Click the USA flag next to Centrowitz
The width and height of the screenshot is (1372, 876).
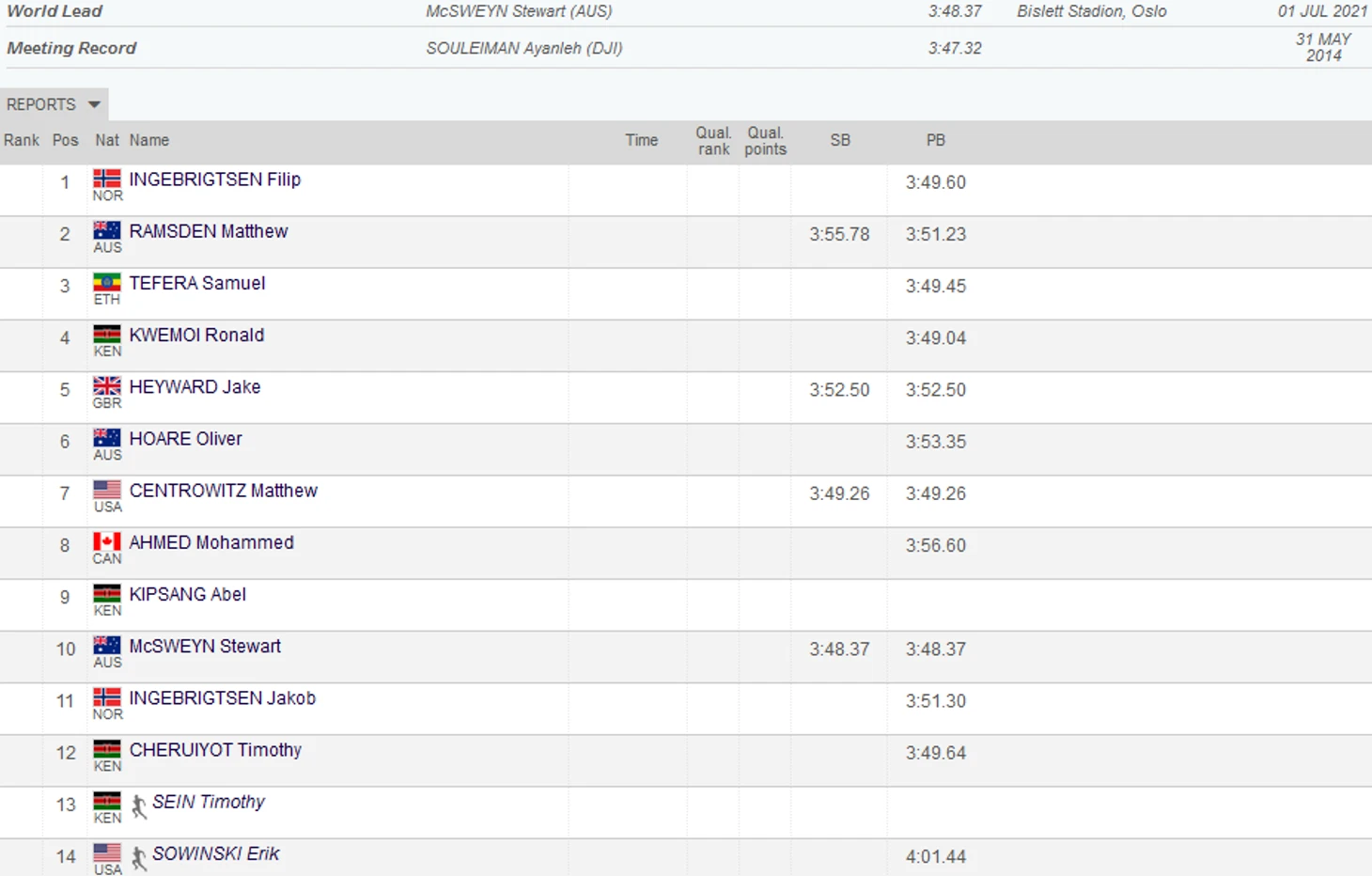point(106,490)
